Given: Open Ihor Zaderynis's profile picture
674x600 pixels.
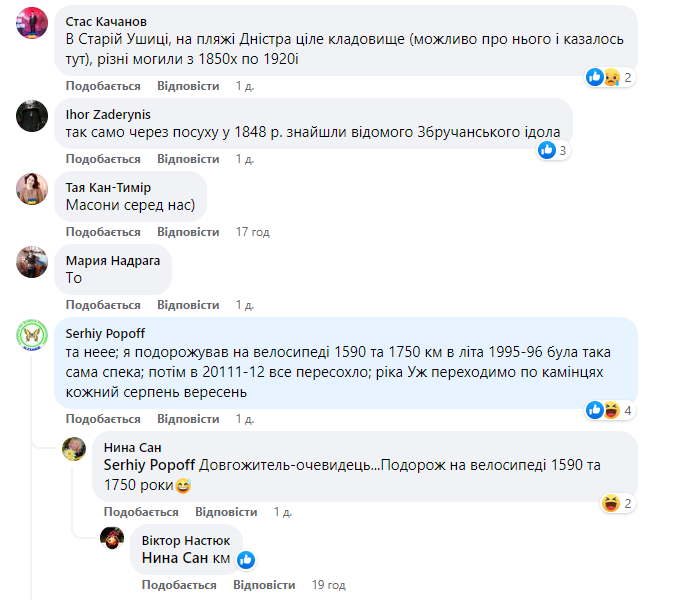Looking at the screenshot, I should pos(32,115).
